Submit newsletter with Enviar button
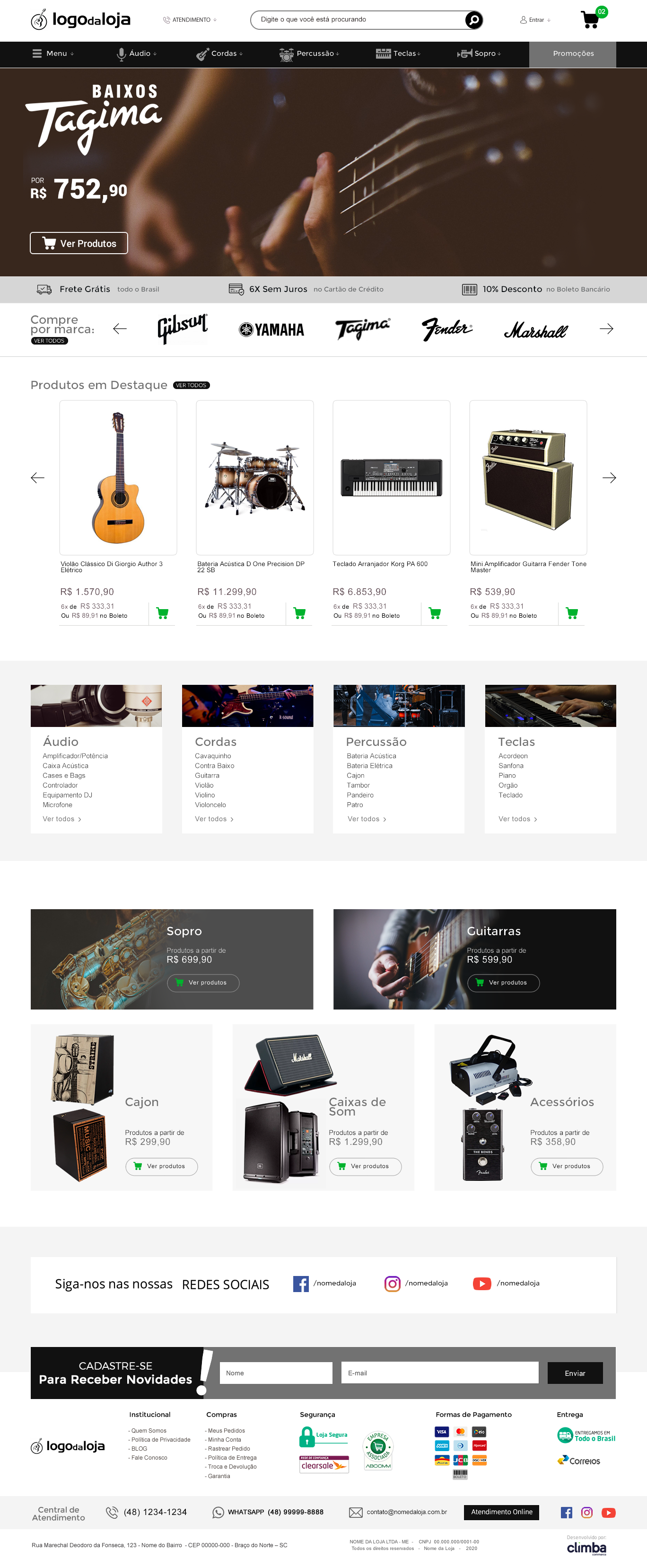Screen dimensions: 647x1568 point(575,1373)
